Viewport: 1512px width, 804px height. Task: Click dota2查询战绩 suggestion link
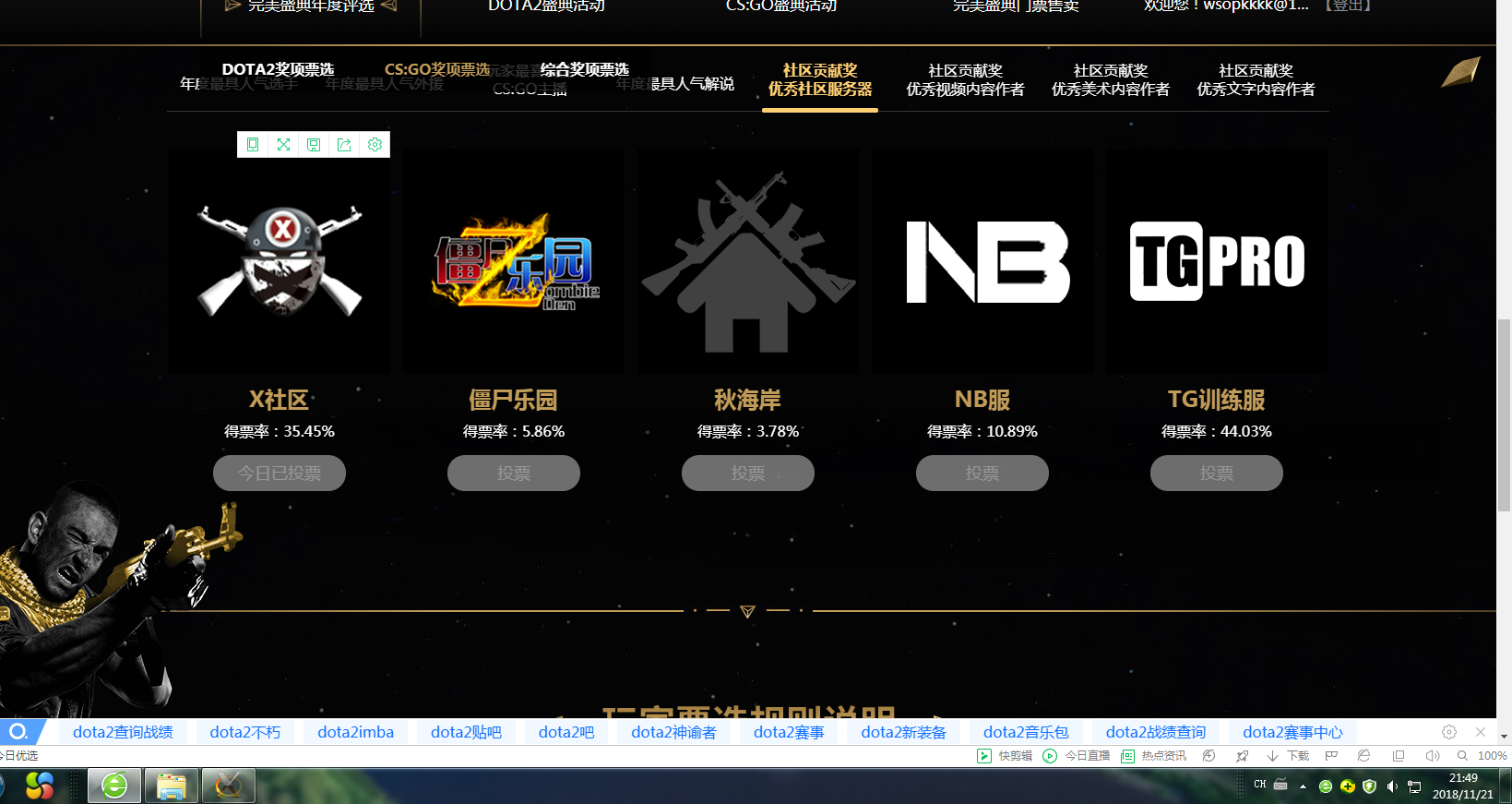(123, 732)
